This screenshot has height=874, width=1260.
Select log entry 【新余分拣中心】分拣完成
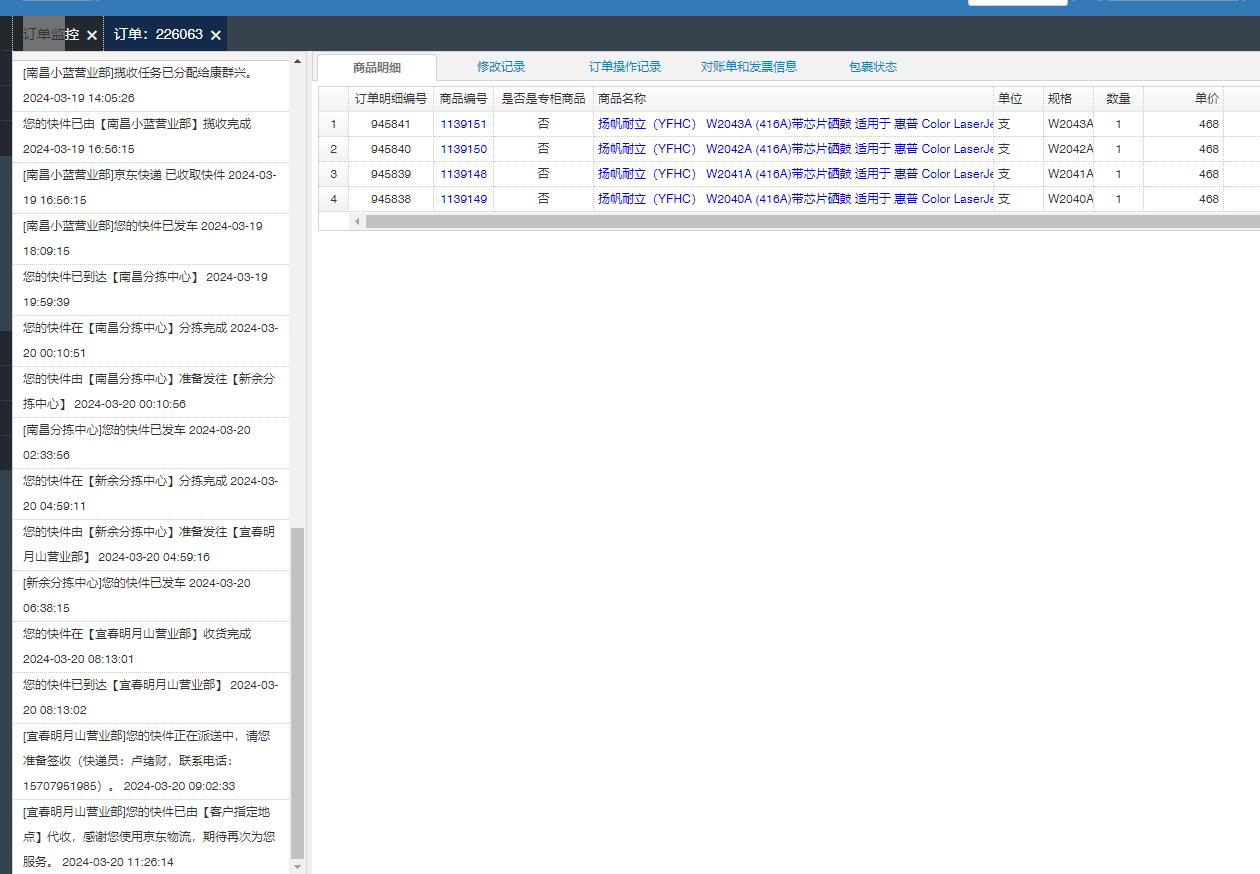coord(151,494)
